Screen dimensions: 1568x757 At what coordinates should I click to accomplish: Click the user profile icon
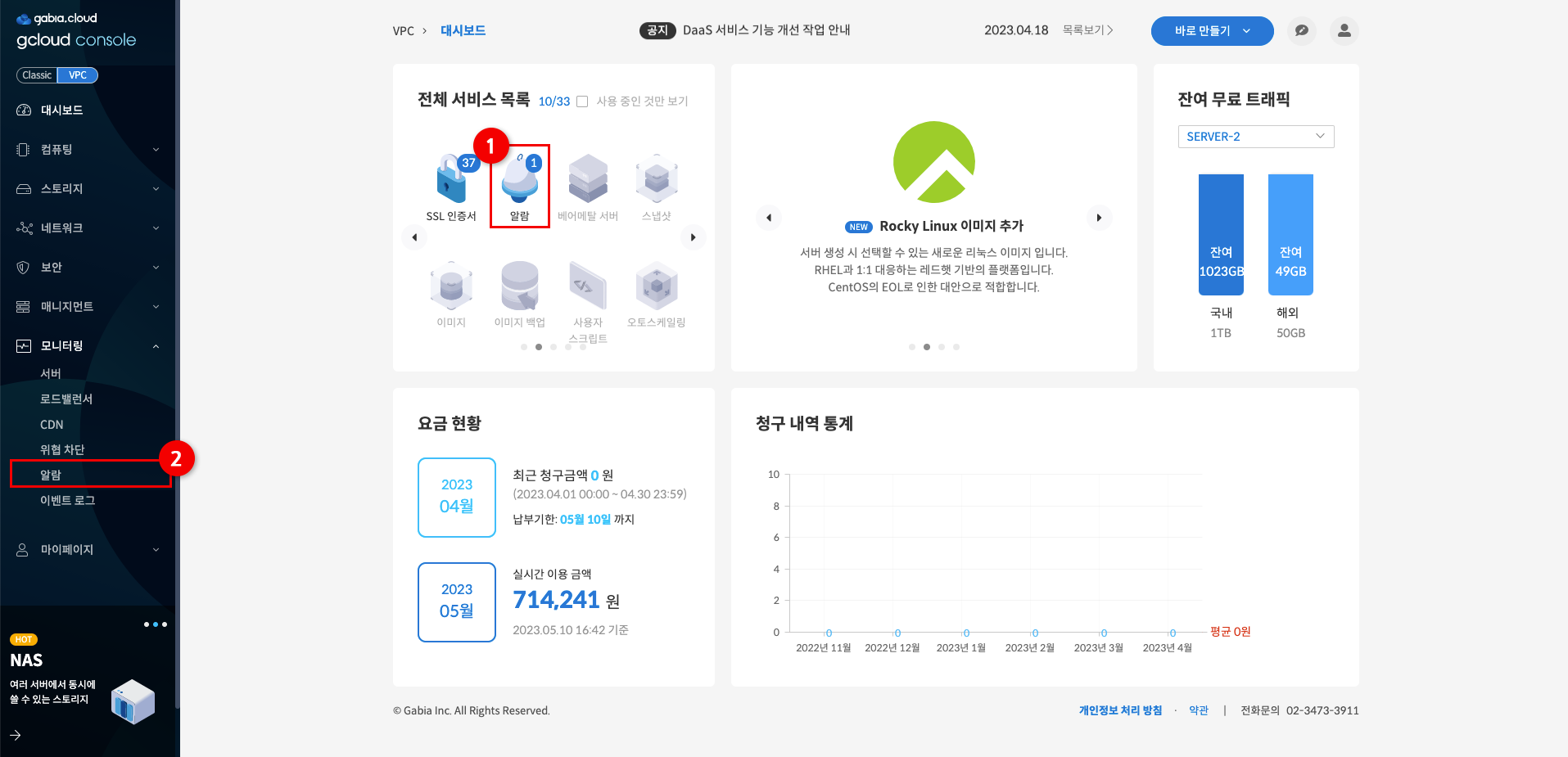pyautogui.click(x=1344, y=31)
